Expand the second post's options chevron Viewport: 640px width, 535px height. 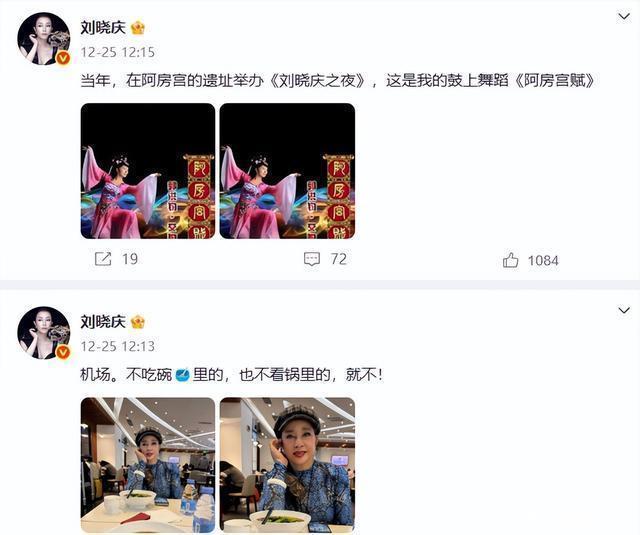tap(624, 311)
